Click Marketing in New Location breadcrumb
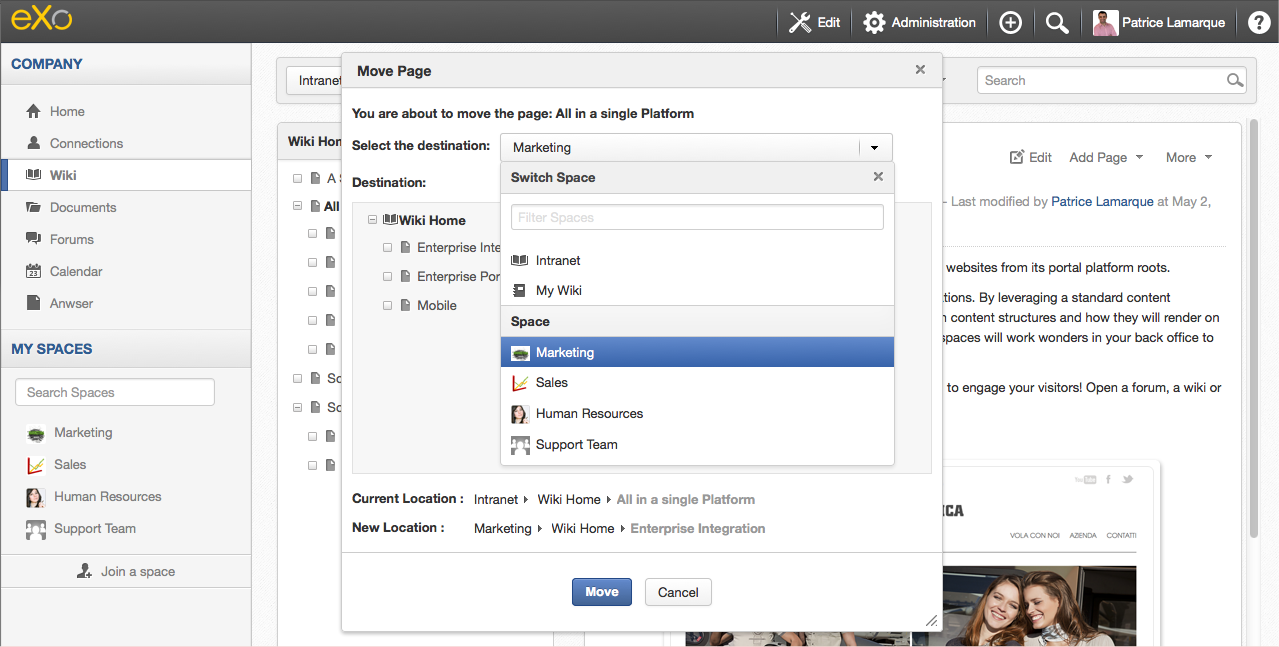1279x647 pixels. pyautogui.click(x=503, y=528)
